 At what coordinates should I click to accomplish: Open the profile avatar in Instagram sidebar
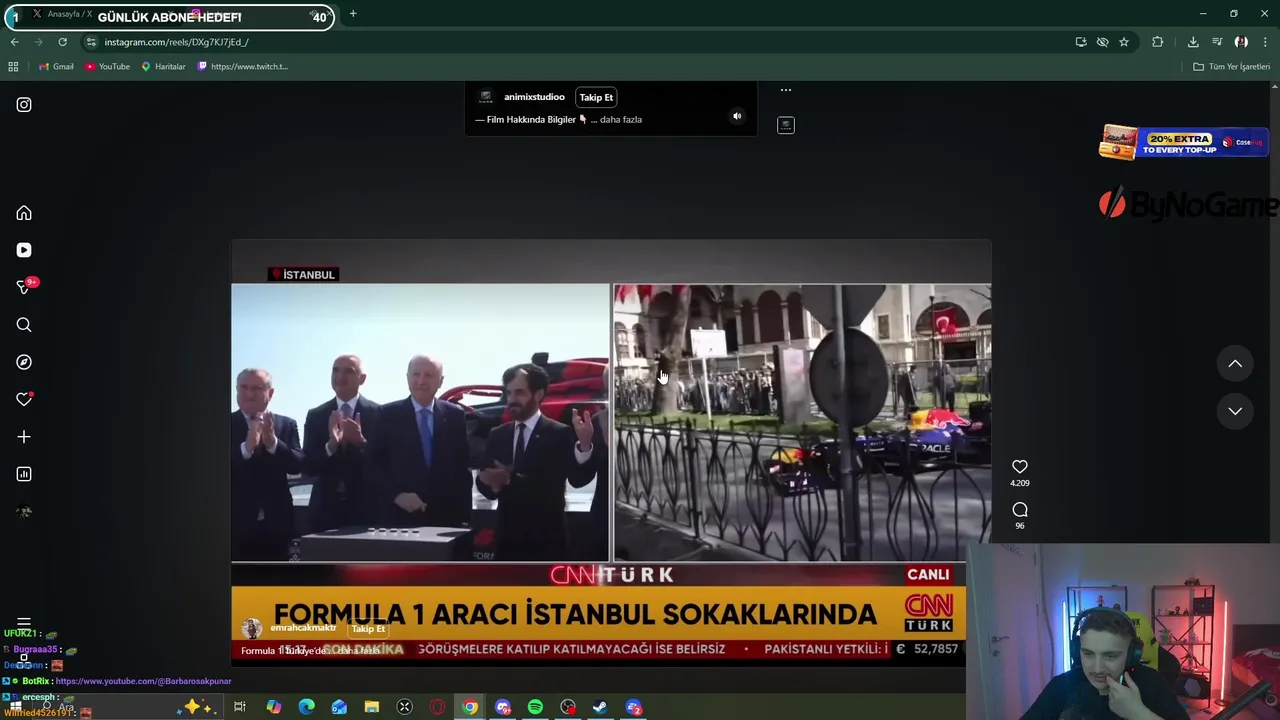tap(24, 512)
